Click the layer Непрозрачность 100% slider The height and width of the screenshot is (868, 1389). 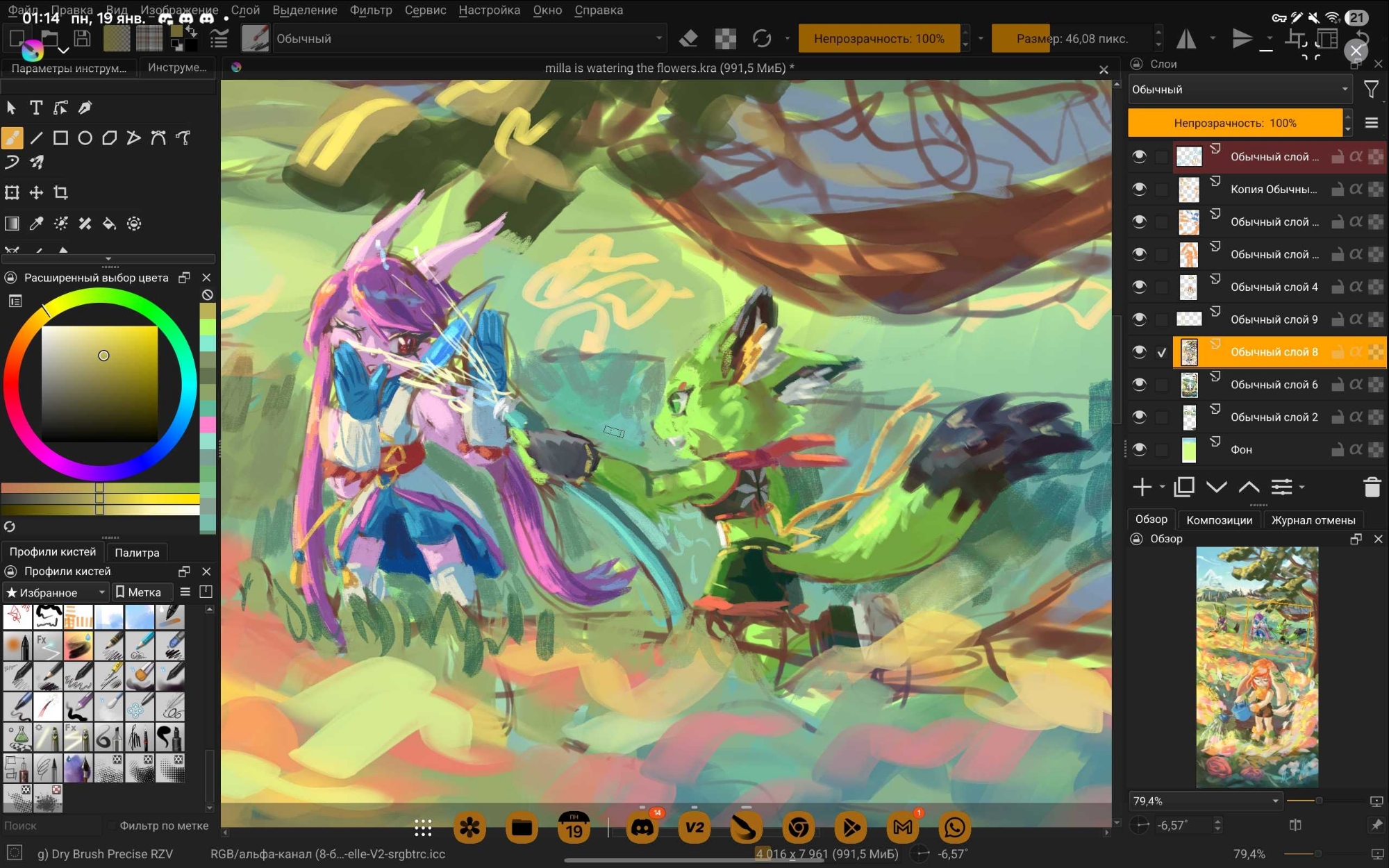1235,123
